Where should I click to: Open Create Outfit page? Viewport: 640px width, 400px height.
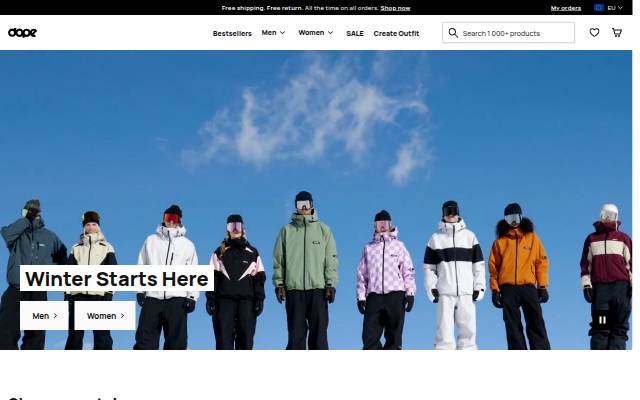click(396, 33)
